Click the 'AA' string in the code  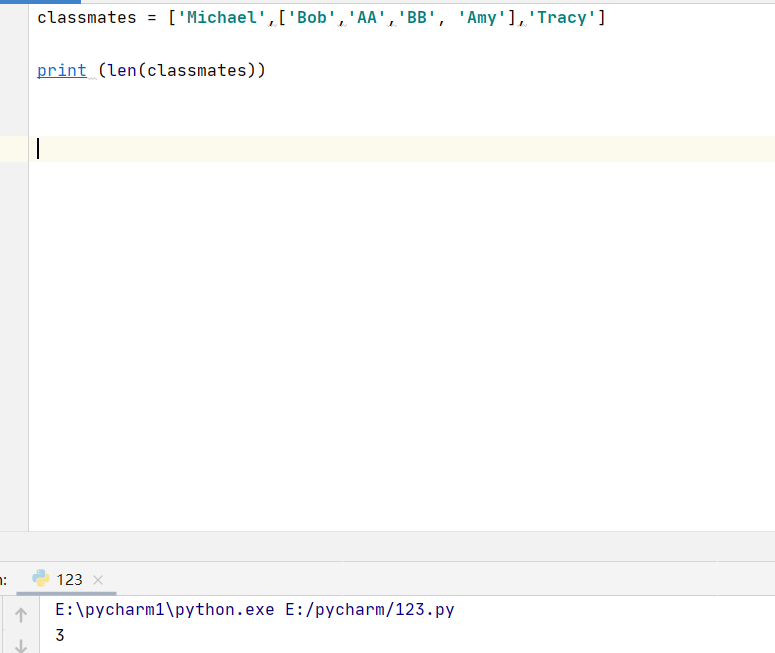point(367,18)
